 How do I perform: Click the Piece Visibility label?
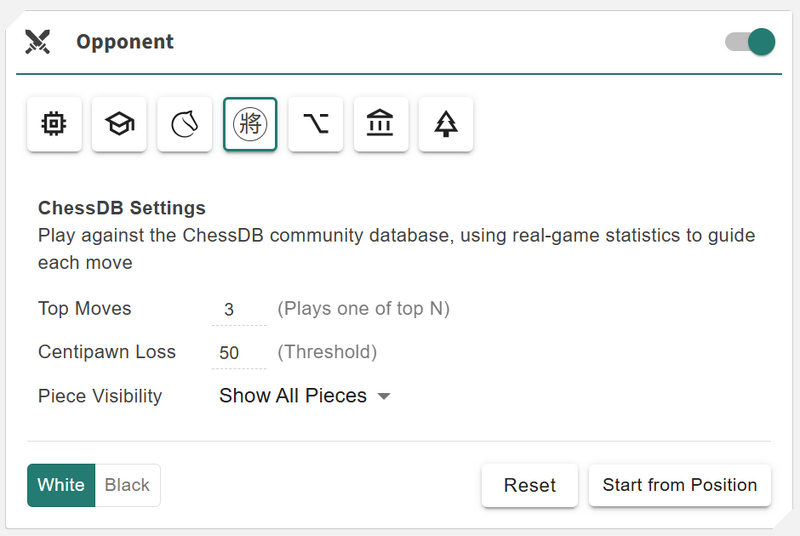pyautogui.click(x=100, y=396)
